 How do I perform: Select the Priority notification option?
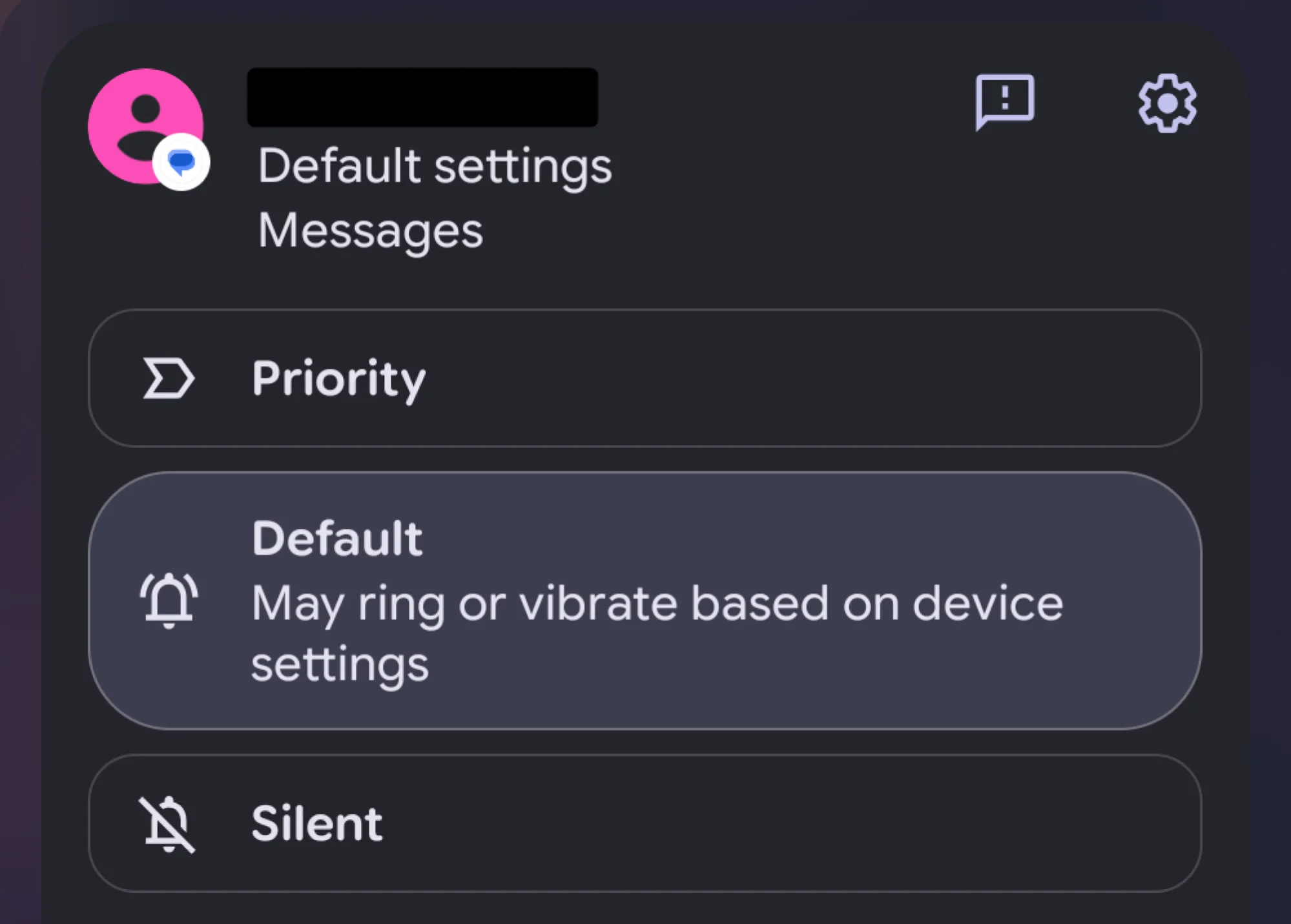click(x=645, y=378)
